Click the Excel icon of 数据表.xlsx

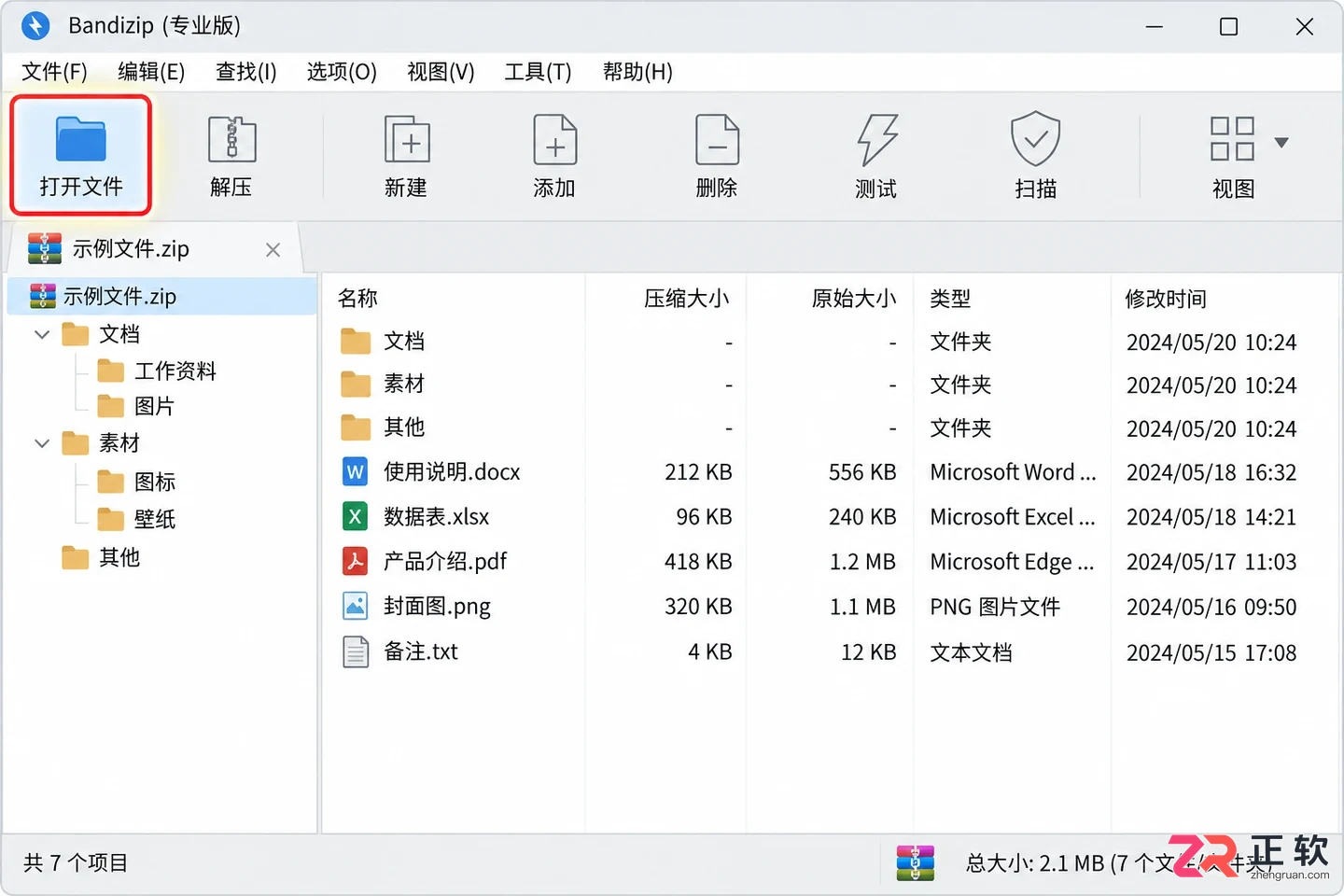tap(356, 517)
